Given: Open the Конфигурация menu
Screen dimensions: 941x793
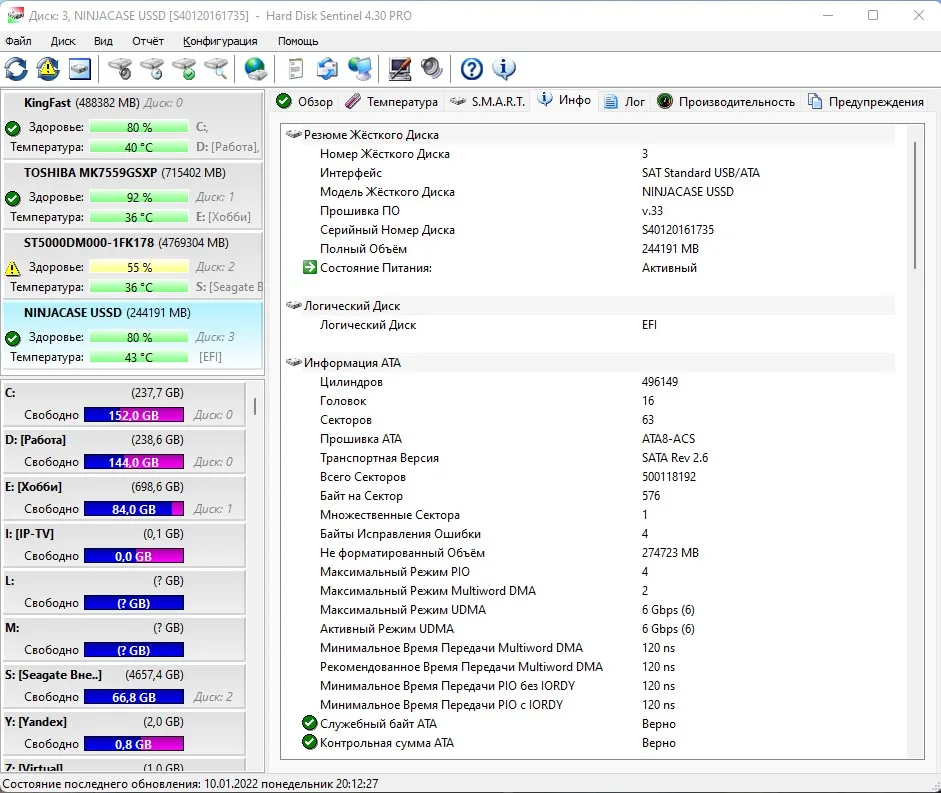Looking at the screenshot, I should pyautogui.click(x=220, y=41).
